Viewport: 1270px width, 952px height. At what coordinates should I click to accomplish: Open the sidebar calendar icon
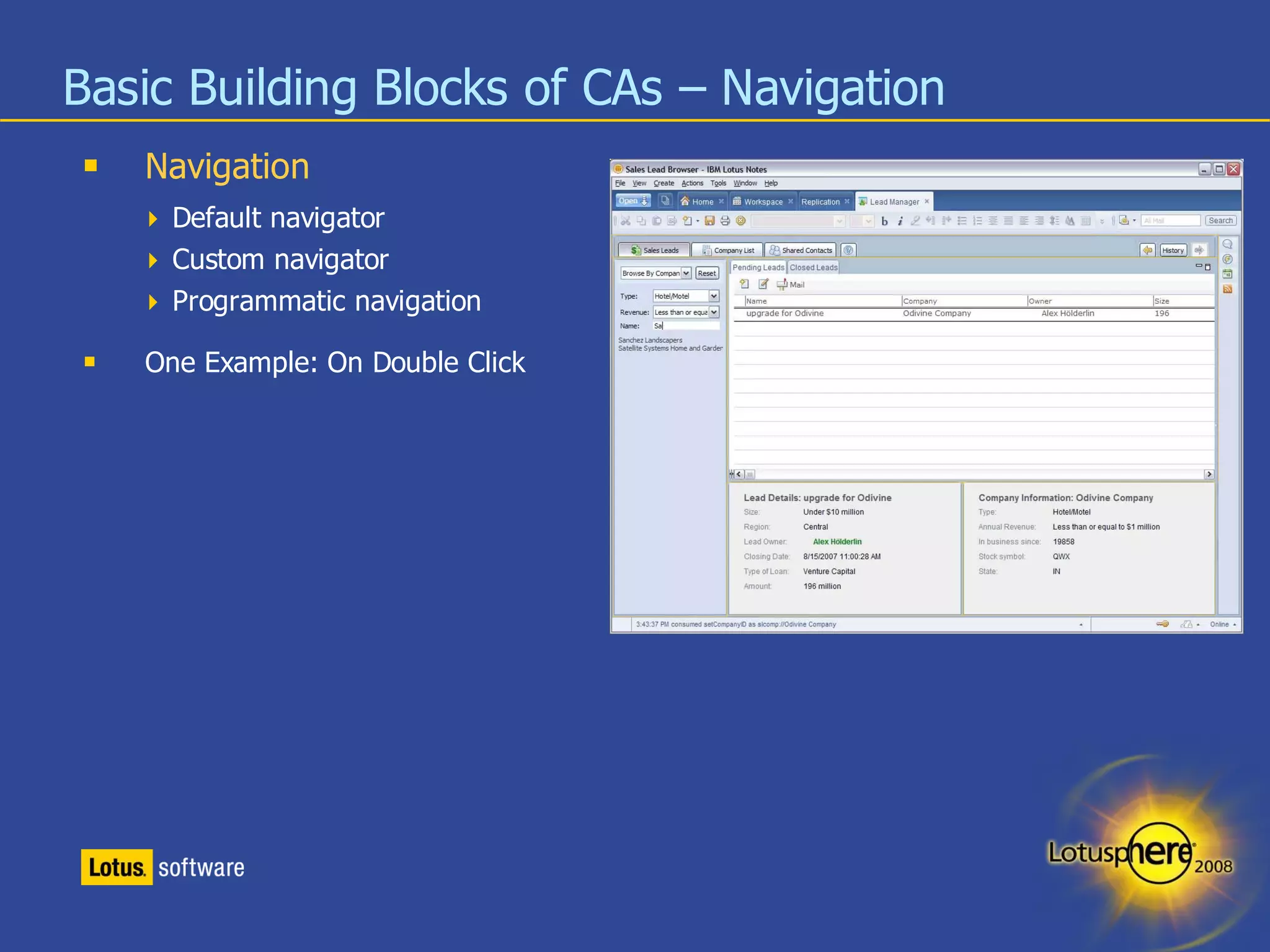(x=1227, y=274)
